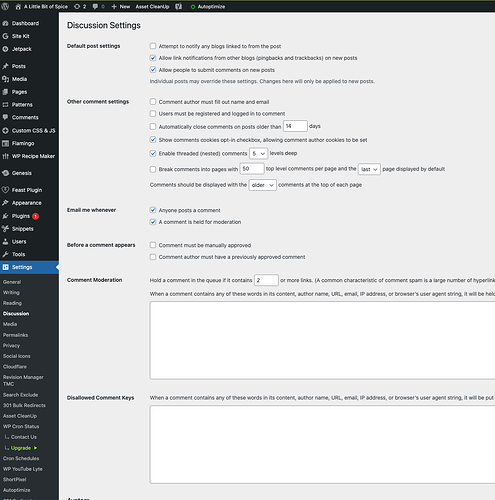Enable automatically closing comments on older posts

pos(153,127)
